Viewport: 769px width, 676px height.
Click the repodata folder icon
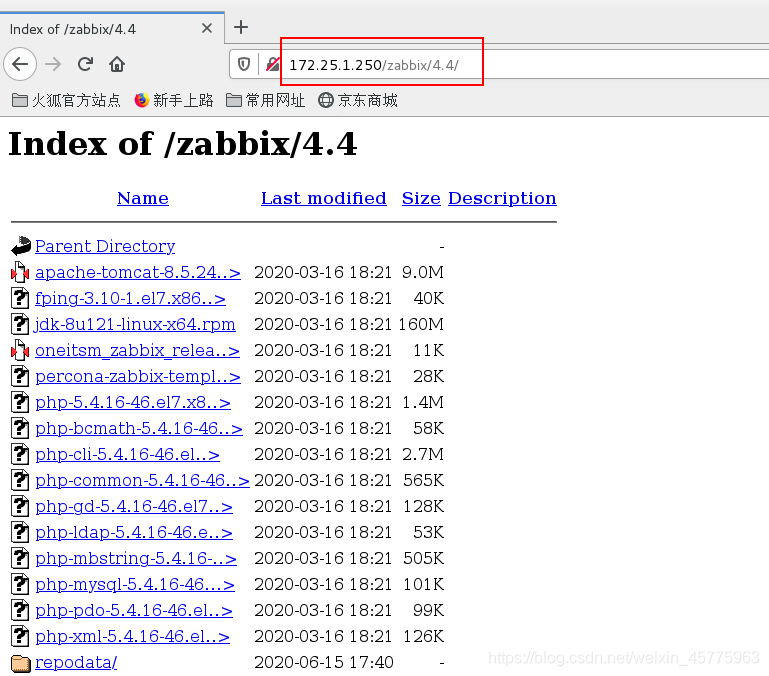21,663
